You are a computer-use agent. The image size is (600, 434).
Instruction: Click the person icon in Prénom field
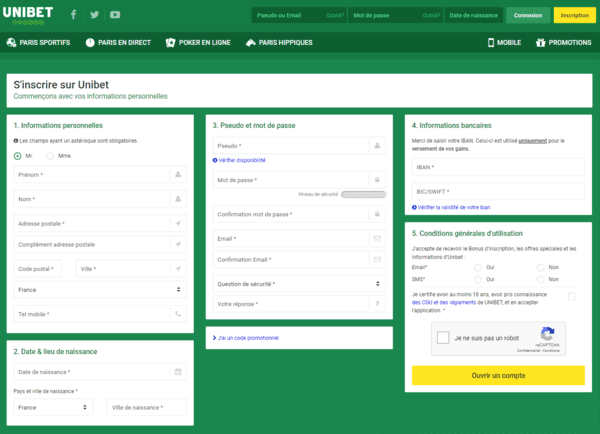(178, 175)
